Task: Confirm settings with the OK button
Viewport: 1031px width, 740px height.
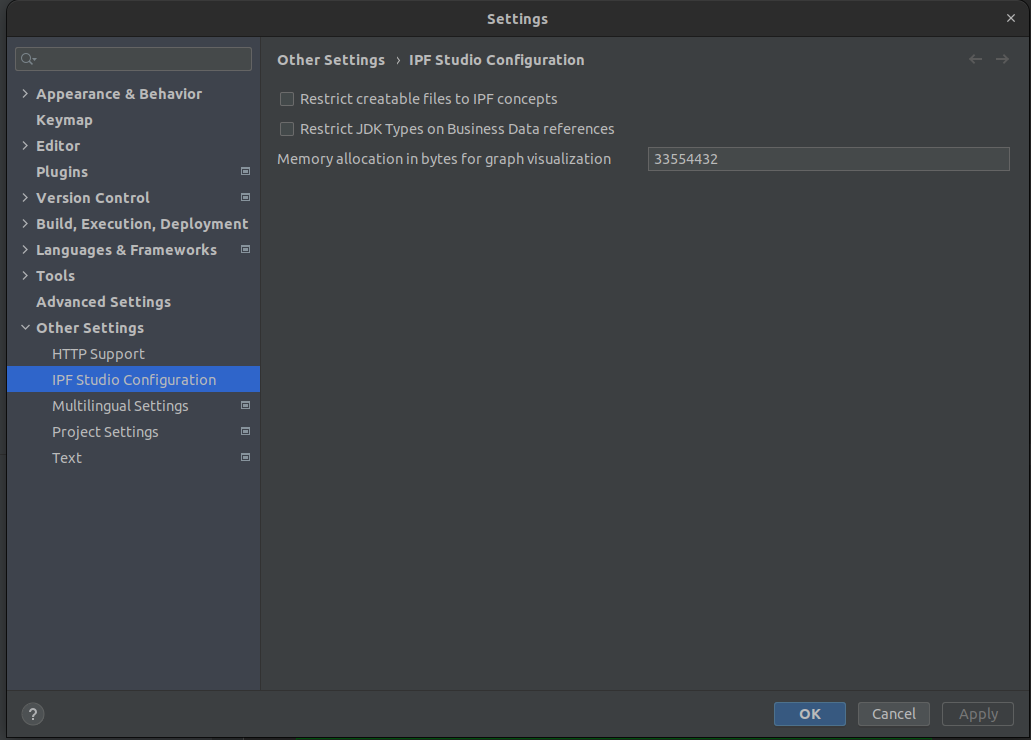Action: tap(809, 713)
